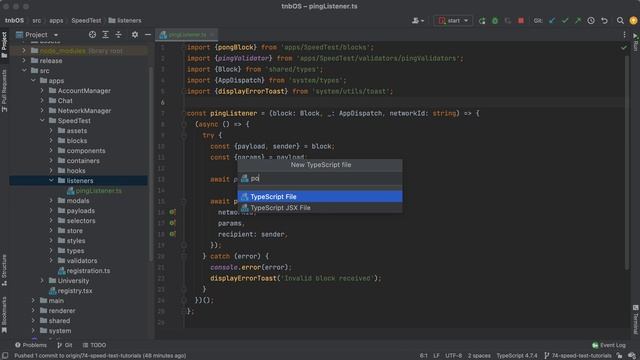Screen dimensions: 640x360
Task: Click the Git commit checkmark
Action: tap(565, 20)
